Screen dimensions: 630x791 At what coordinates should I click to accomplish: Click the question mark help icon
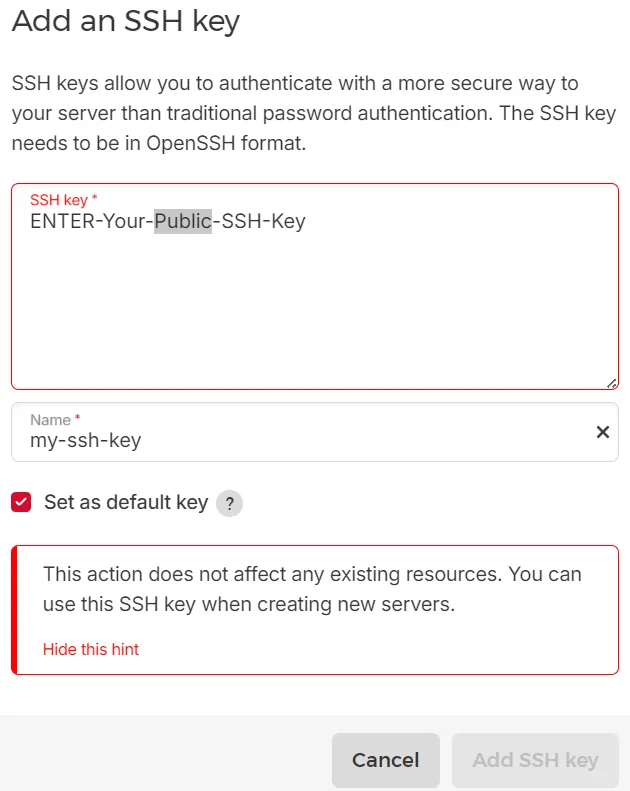coord(230,503)
